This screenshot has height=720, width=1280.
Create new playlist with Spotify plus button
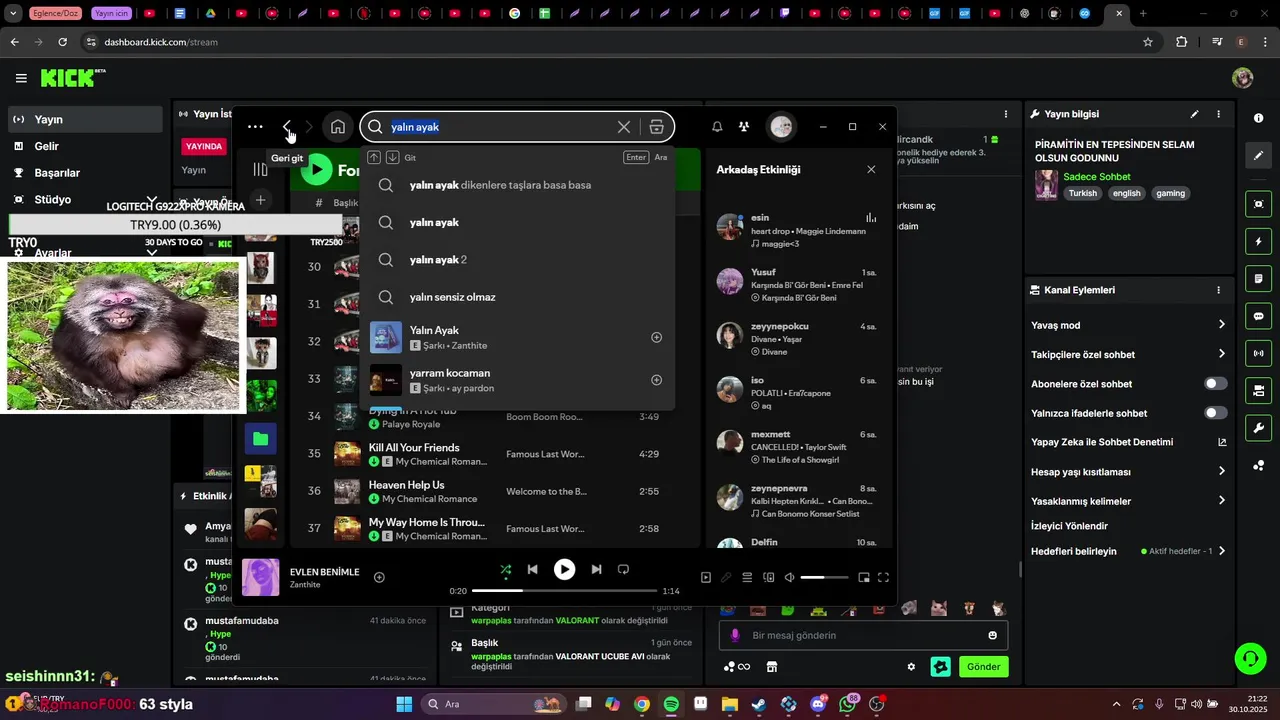pos(260,200)
